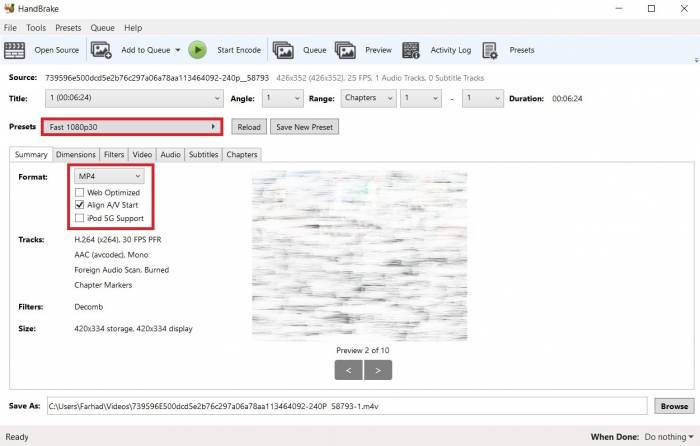Expand the Title dropdown list
Image resolution: width=700 pixels, height=446 pixels.
click(134, 98)
